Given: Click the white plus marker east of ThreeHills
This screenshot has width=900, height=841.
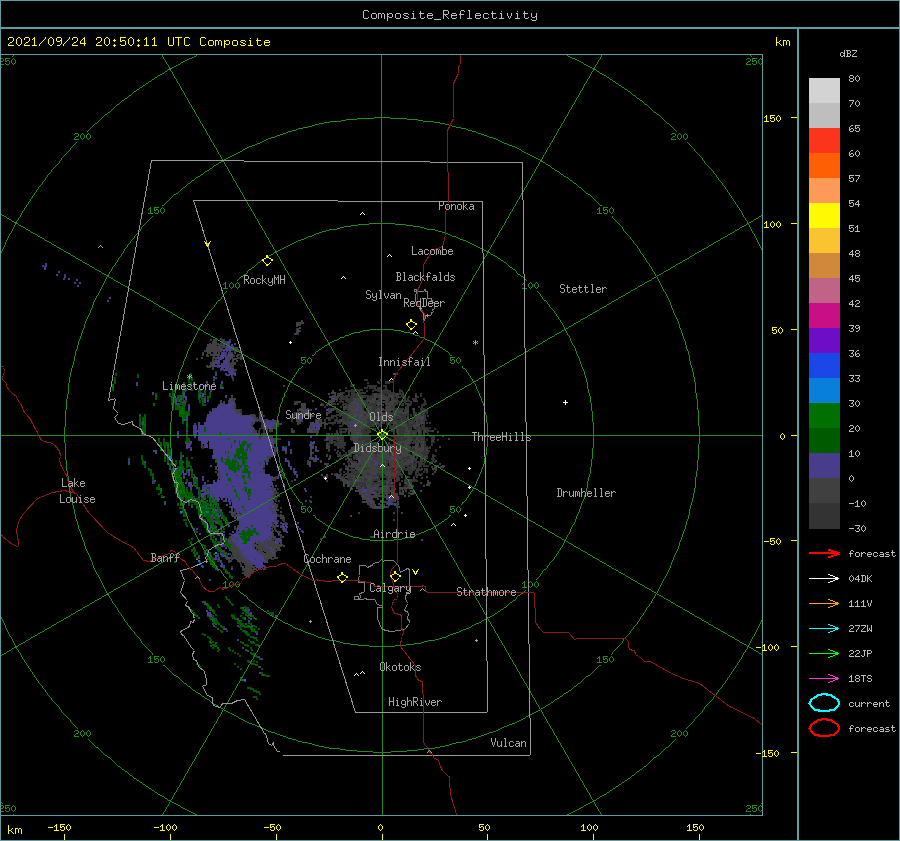Looking at the screenshot, I should click(565, 402).
